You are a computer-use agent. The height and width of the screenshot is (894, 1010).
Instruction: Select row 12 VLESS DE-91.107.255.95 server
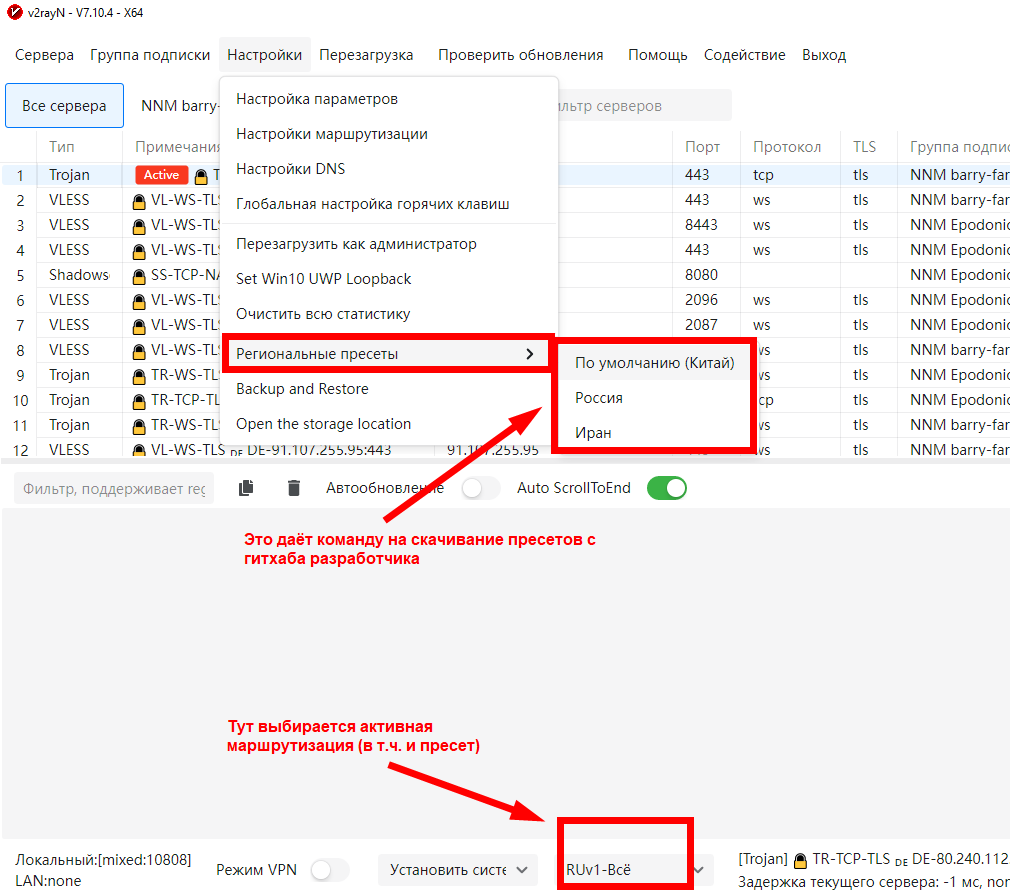[505, 450]
